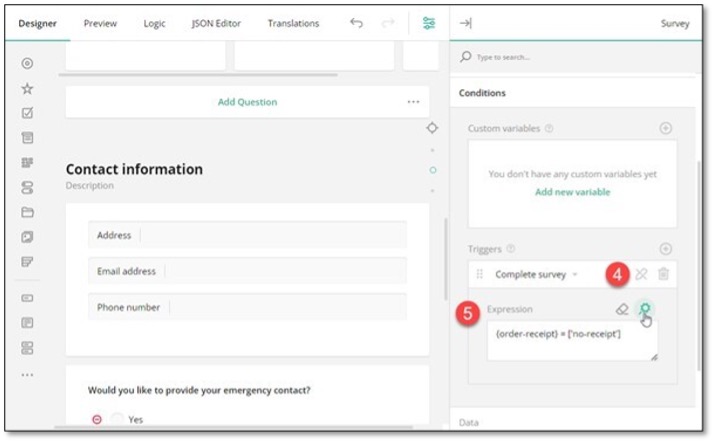Select the Yes radio option
Image resolution: width=715 pixels, height=443 pixels.
[118, 420]
